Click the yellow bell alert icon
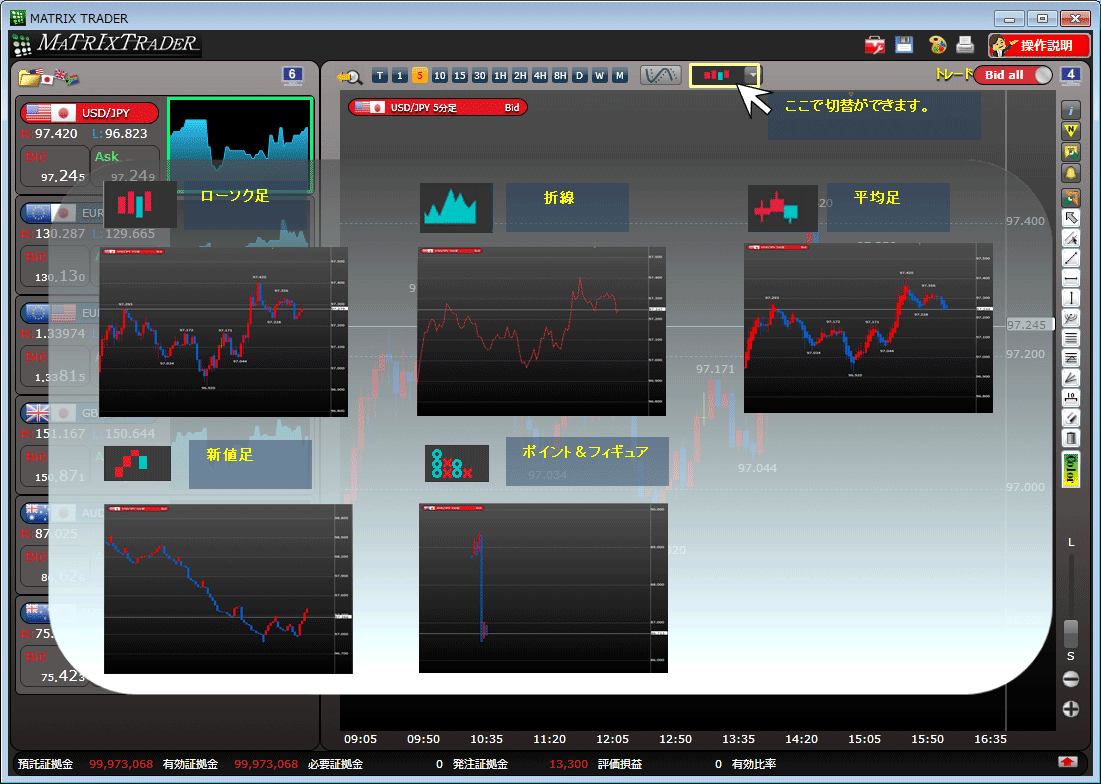The height and width of the screenshot is (784, 1101). point(1071,173)
